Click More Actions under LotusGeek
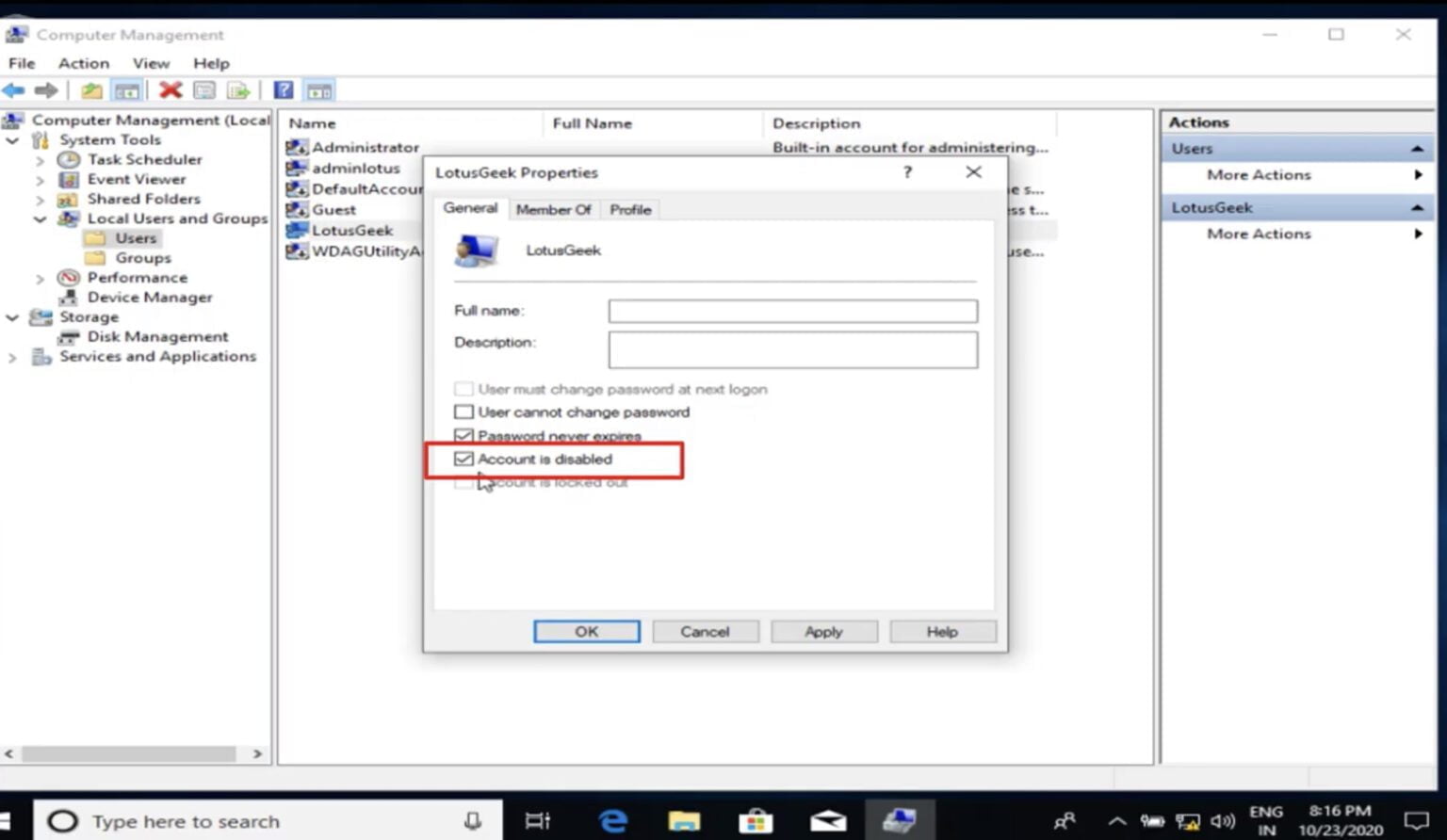The image size is (1447, 840). 1259,234
